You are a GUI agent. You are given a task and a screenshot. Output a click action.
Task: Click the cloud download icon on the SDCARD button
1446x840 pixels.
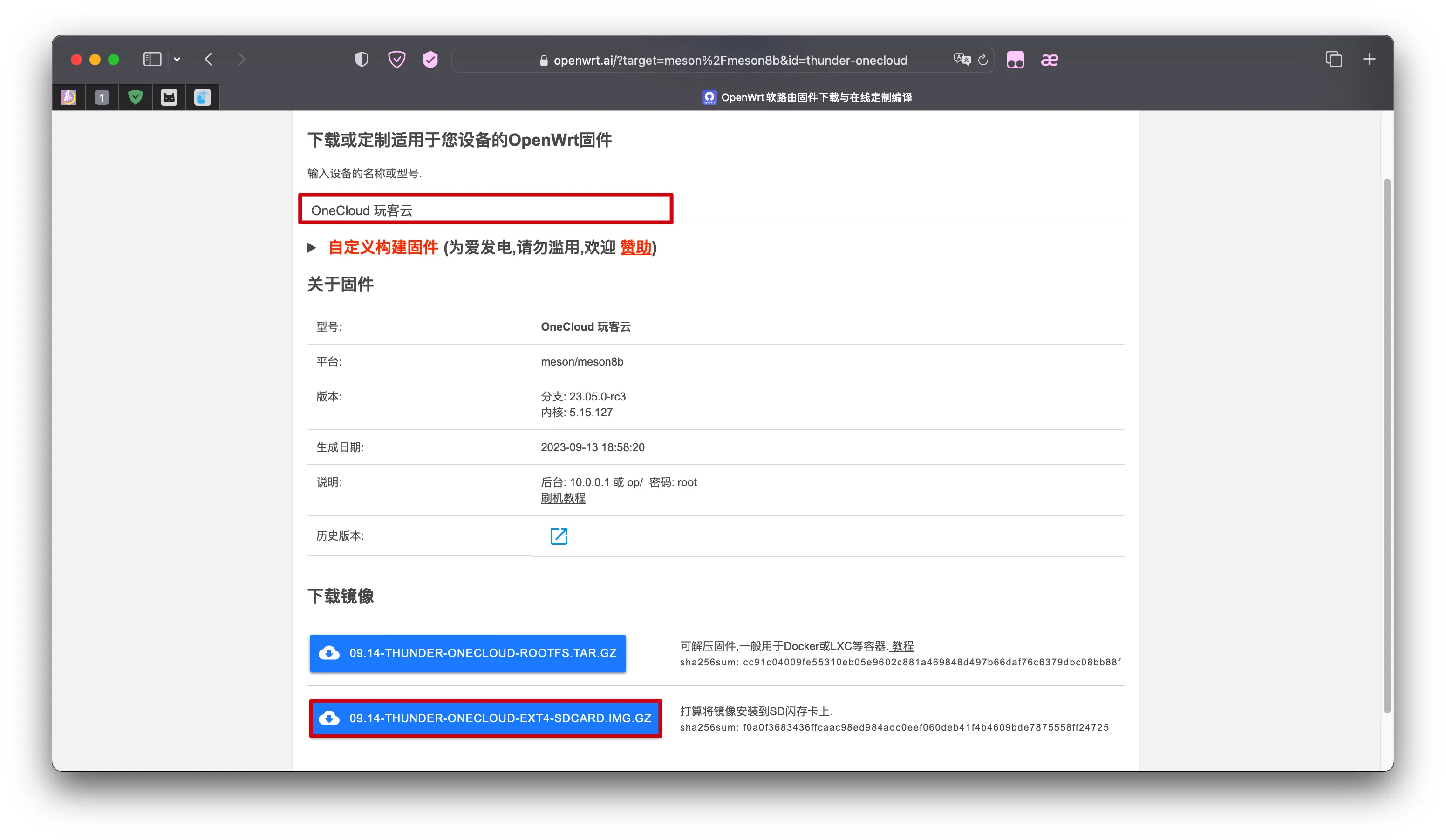pyautogui.click(x=329, y=718)
